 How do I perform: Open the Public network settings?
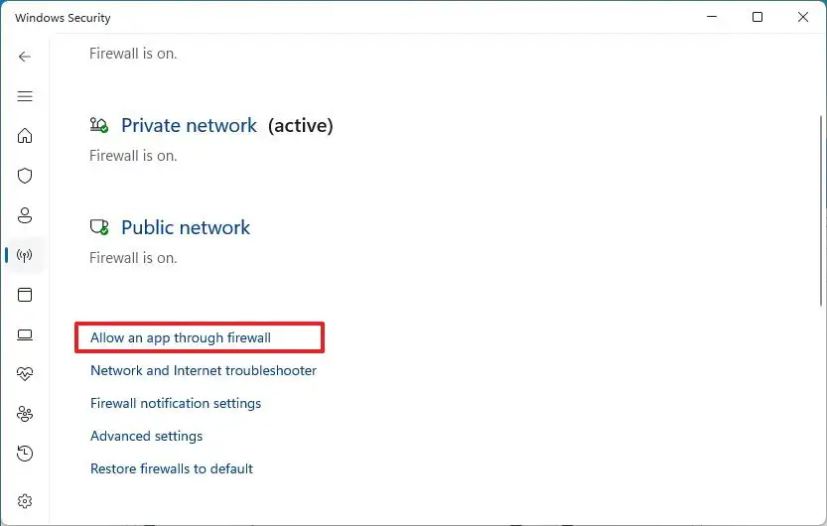185,228
